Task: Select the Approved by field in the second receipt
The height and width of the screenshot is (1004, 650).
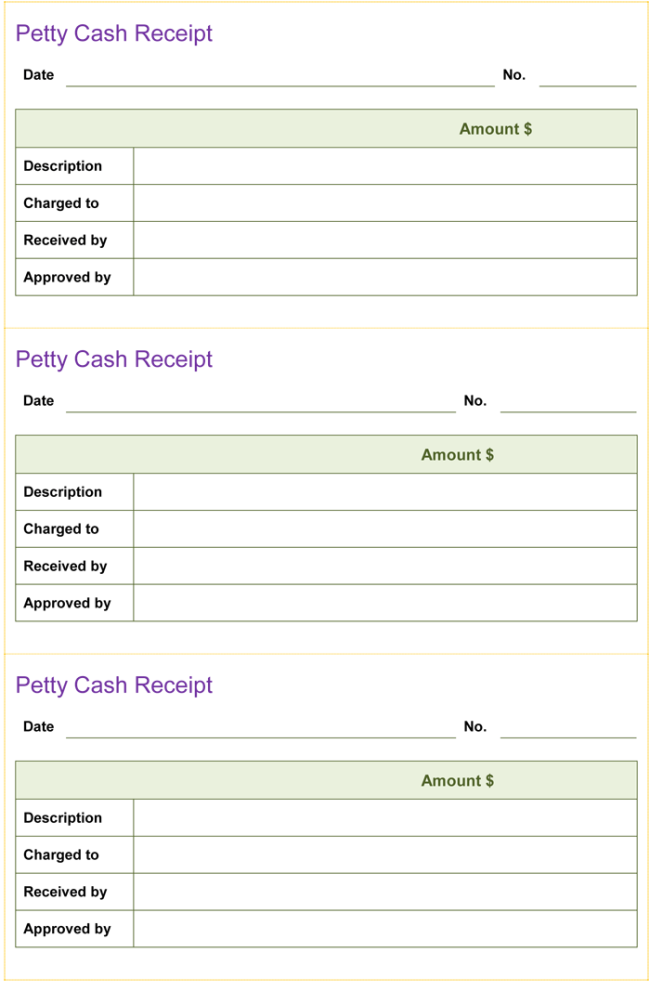Action: 385,603
